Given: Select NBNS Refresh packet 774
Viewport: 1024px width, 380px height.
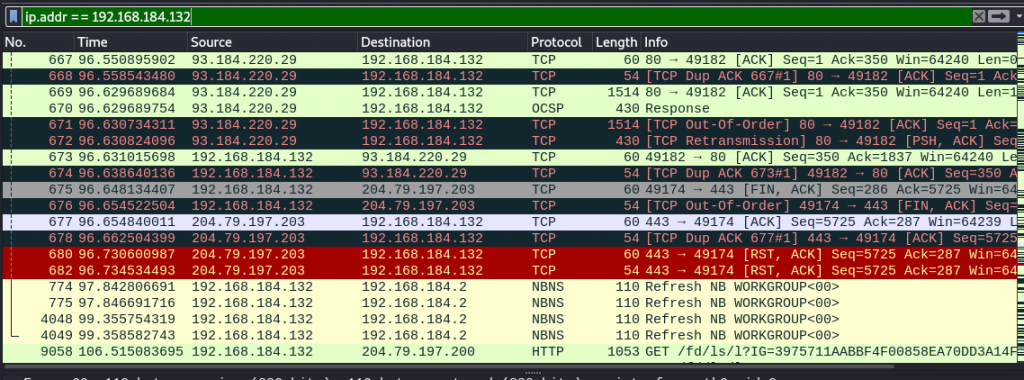Looking at the screenshot, I should [x=509, y=287].
